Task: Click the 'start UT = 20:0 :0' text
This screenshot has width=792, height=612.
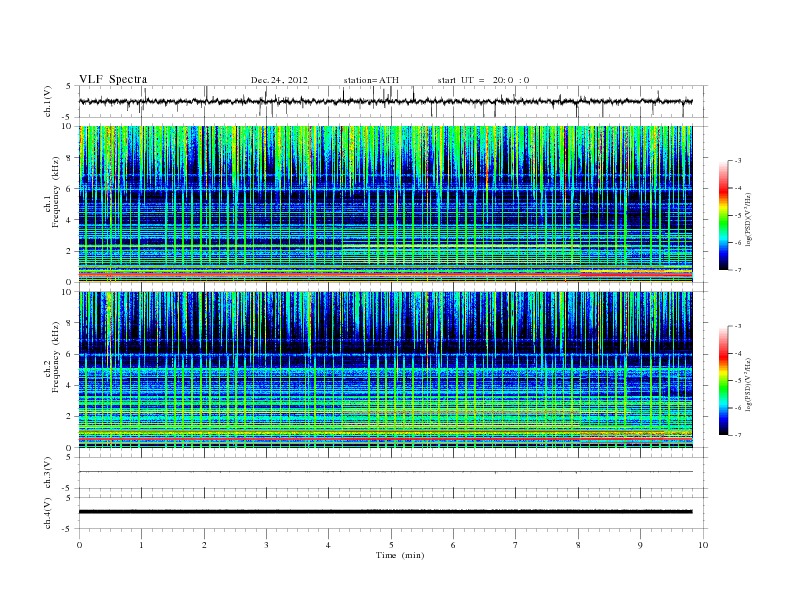Action: pos(483,80)
